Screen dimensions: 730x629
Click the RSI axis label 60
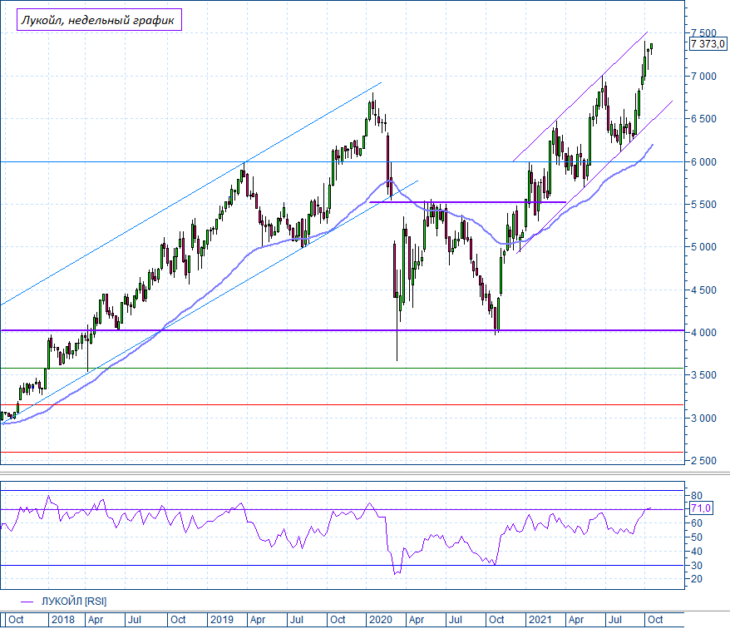pos(696,523)
